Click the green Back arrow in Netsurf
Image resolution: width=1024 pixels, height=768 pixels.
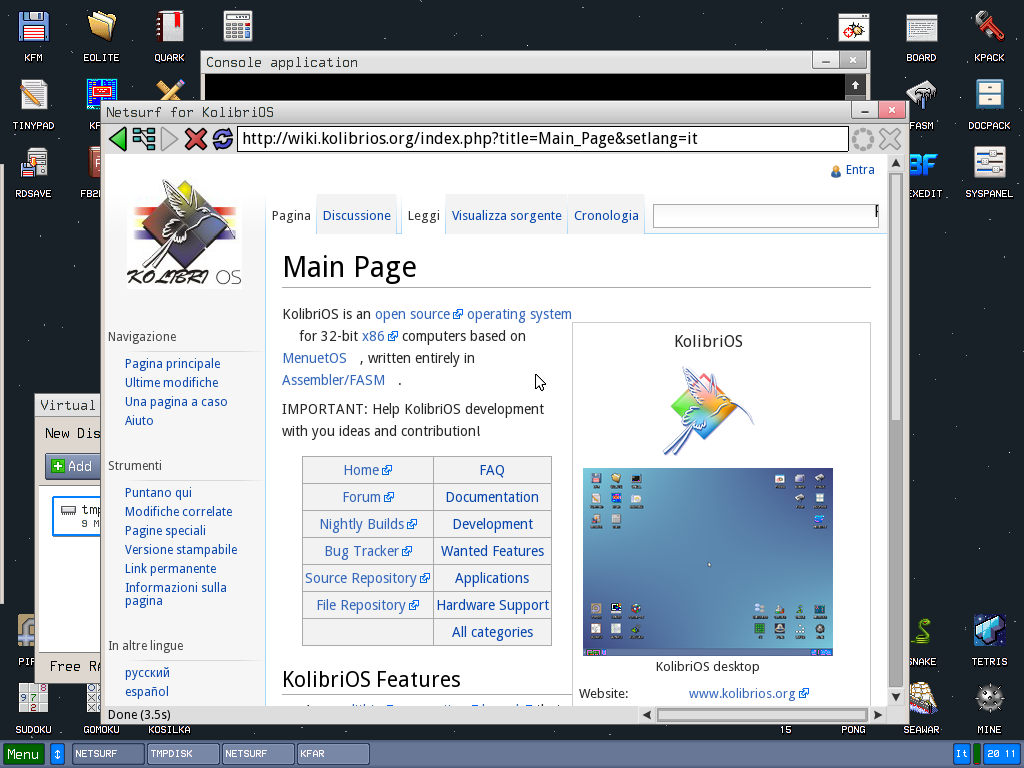pyautogui.click(x=118, y=139)
